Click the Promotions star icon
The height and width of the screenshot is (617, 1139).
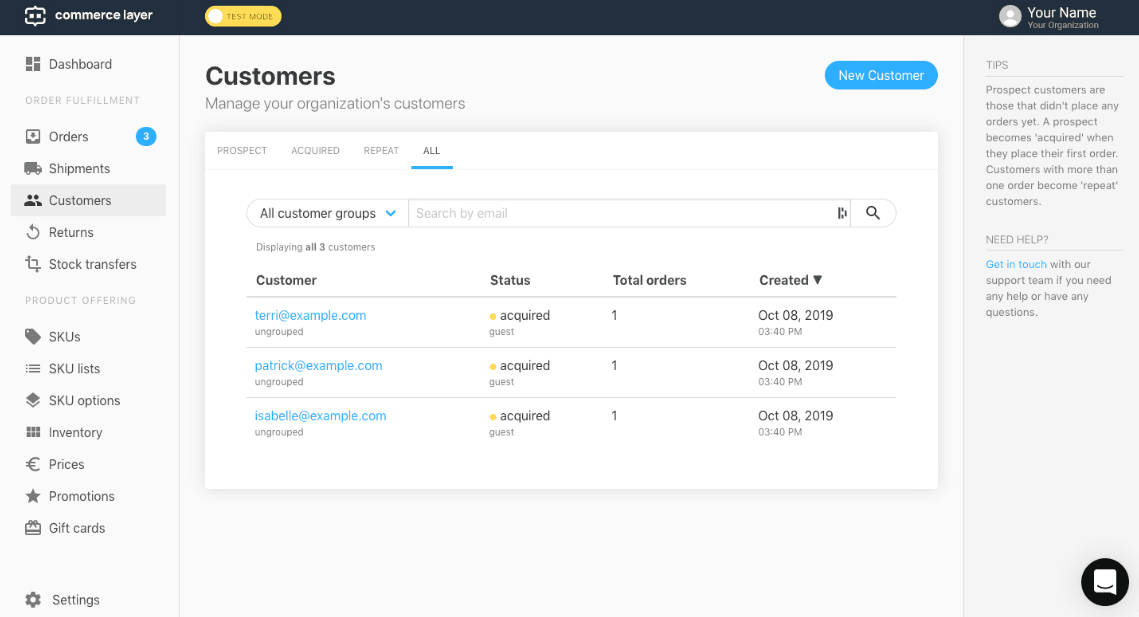click(x=33, y=496)
